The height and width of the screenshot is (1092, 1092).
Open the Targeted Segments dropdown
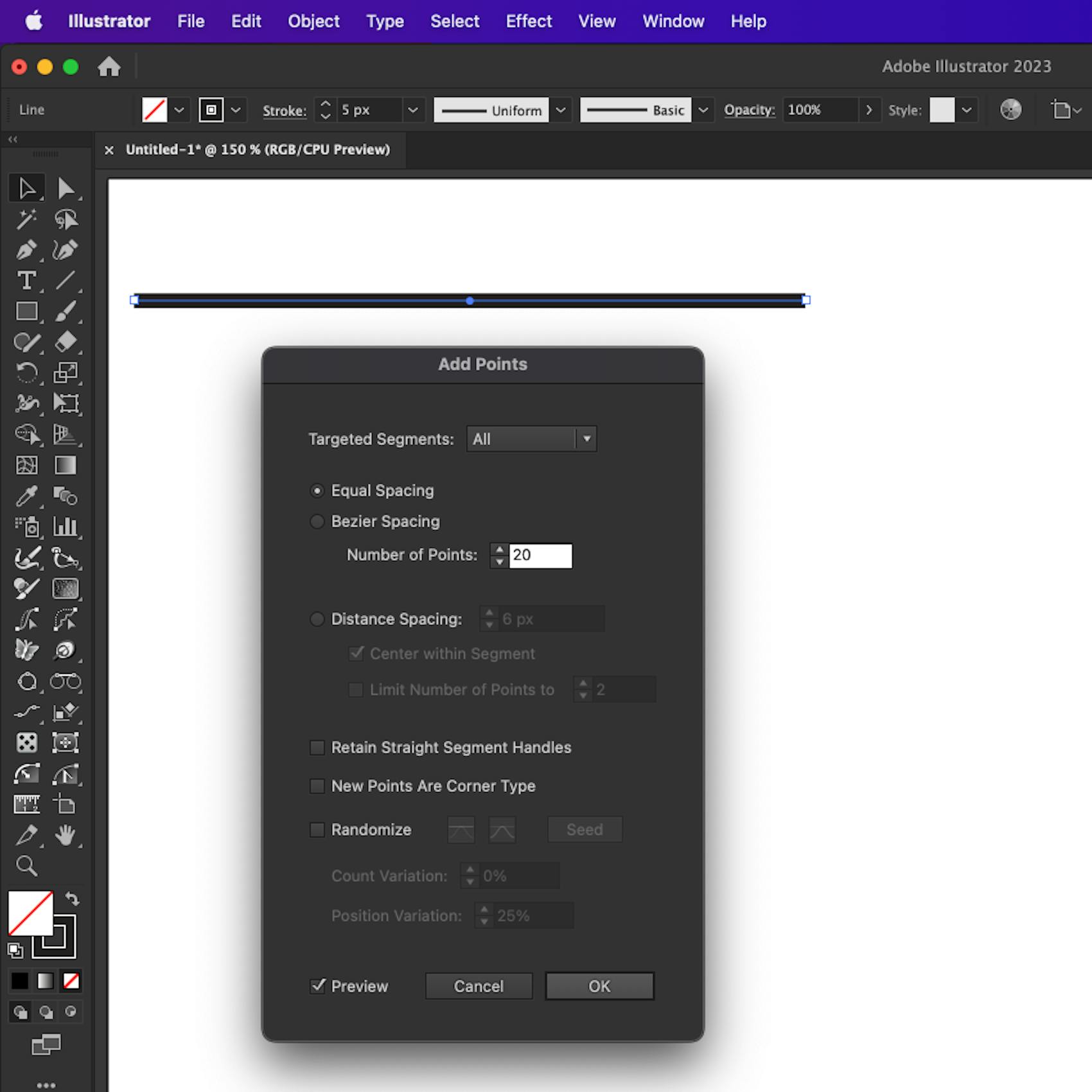point(532,439)
